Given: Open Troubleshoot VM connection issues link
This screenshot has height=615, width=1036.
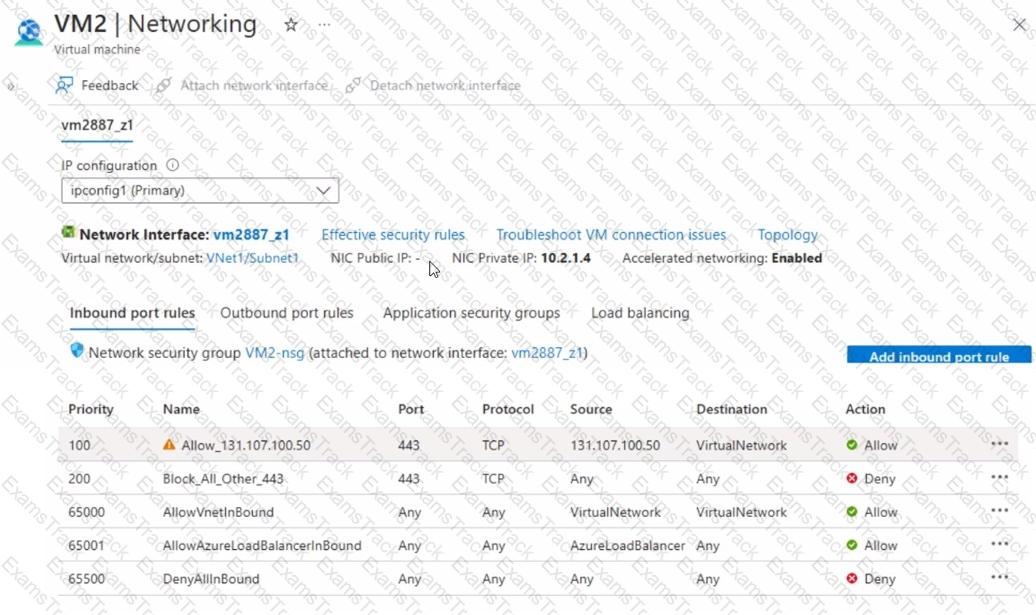Looking at the screenshot, I should pos(611,235).
